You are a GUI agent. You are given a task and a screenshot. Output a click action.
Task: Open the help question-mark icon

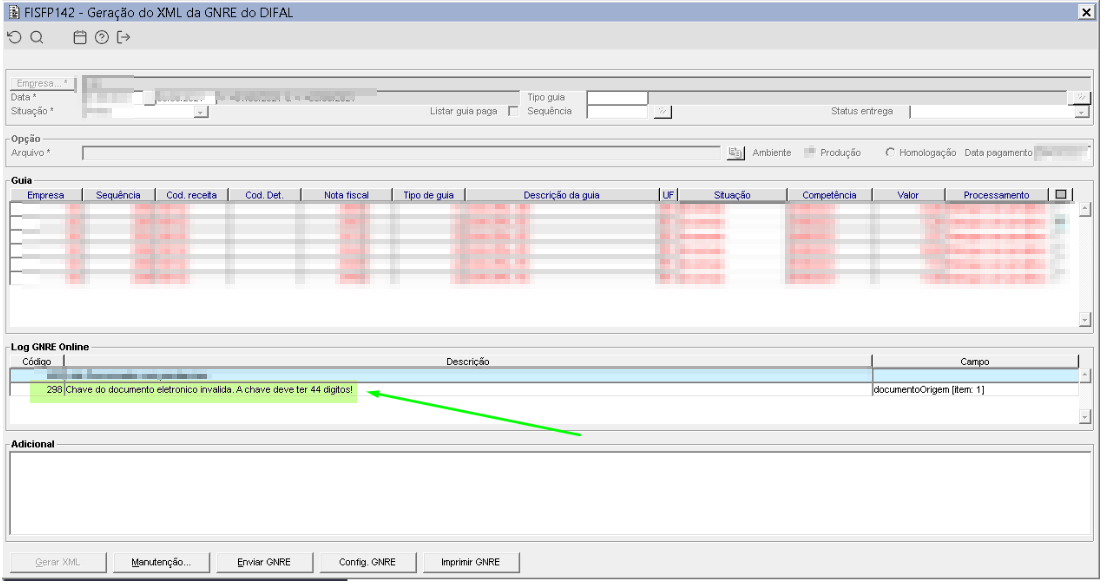coord(102,37)
